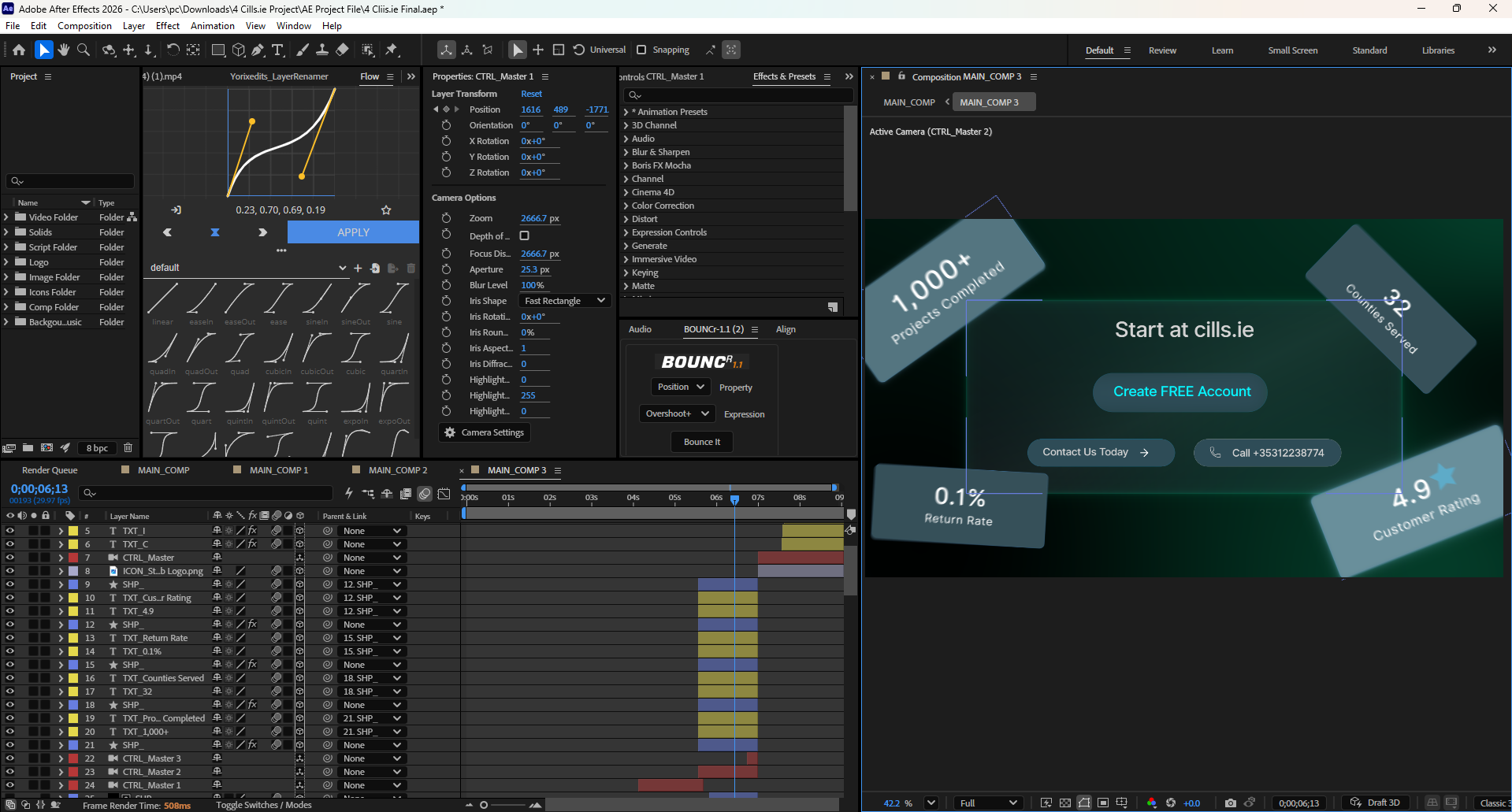This screenshot has height=812, width=1512.
Task: Click yellow label swatch of TXT_I layer
Action: tap(73, 531)
